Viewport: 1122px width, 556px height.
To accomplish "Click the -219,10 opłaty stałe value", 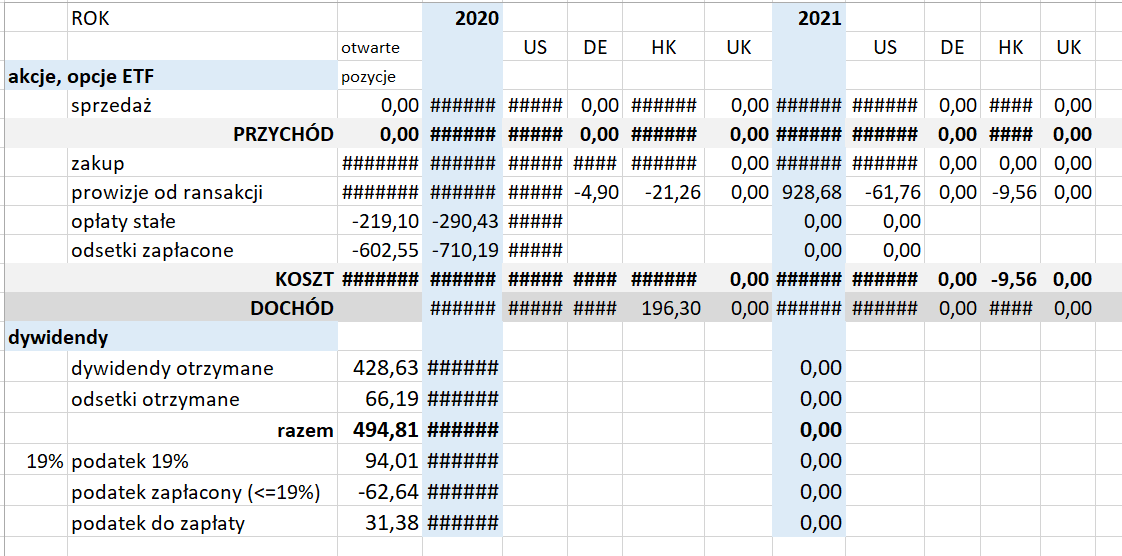I will pyautogui.click(x=380, y=221).
